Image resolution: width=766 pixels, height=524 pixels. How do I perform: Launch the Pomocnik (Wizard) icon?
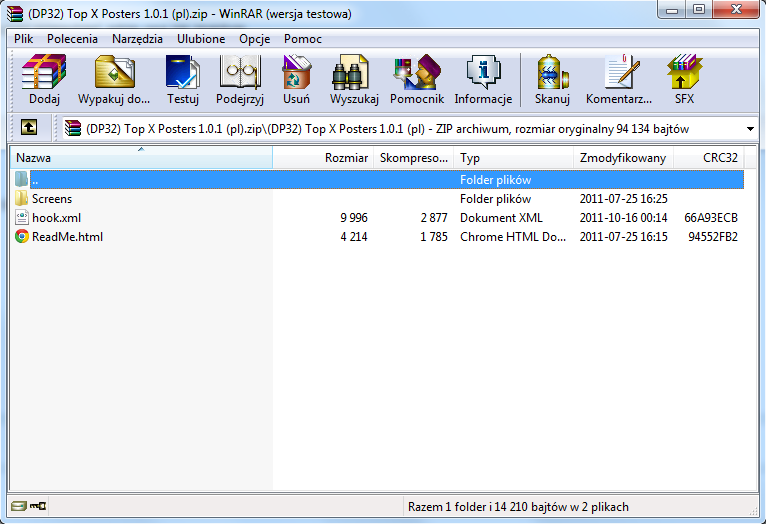click(416, 79)
